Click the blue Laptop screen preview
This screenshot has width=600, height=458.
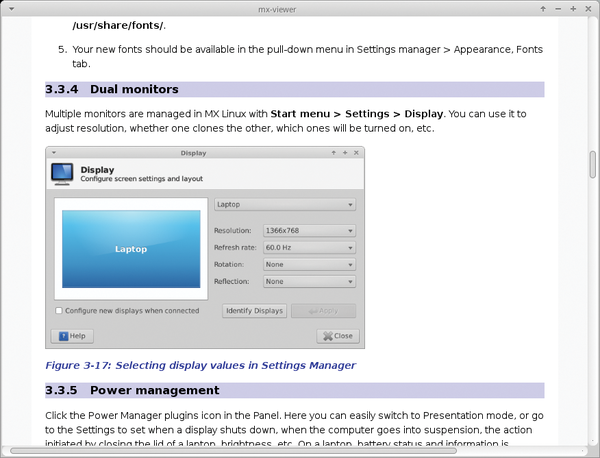click(131, 249)
